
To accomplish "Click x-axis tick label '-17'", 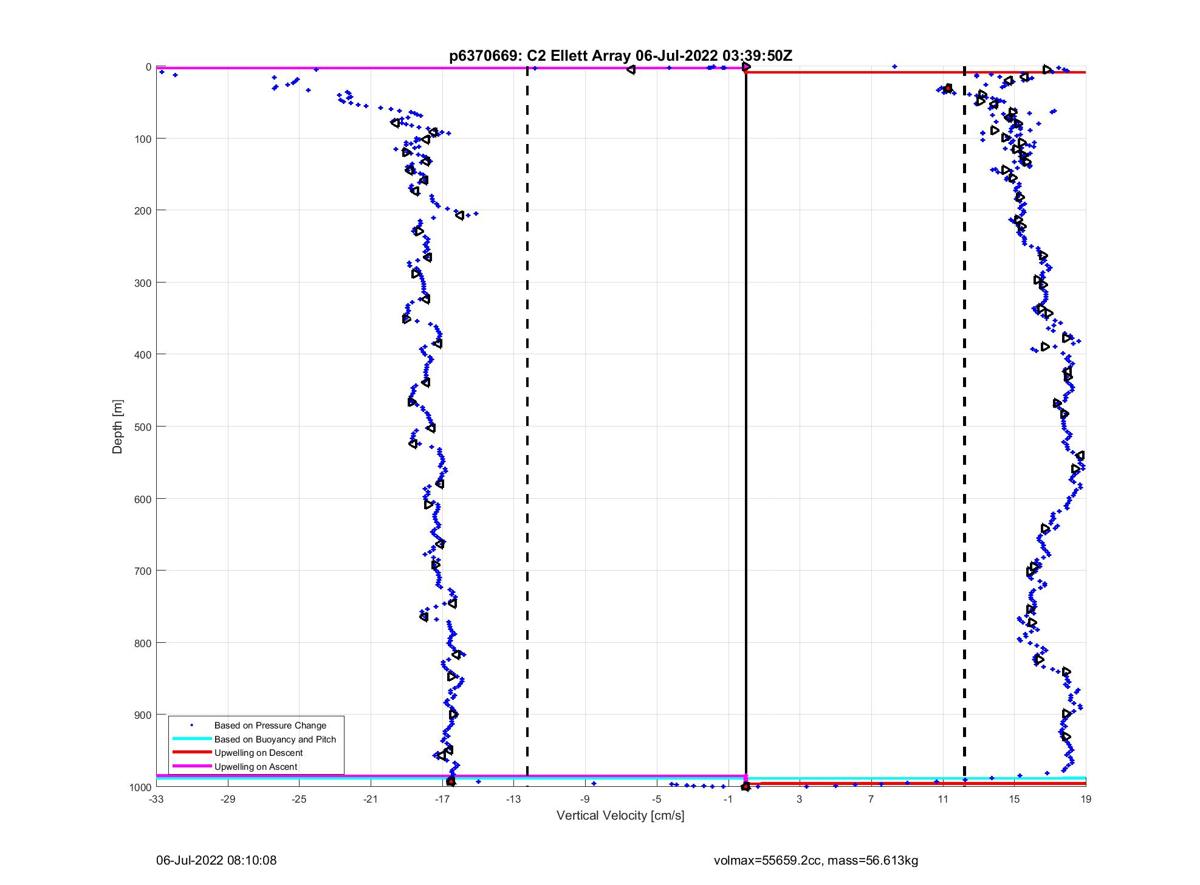I will coord(442,800).
